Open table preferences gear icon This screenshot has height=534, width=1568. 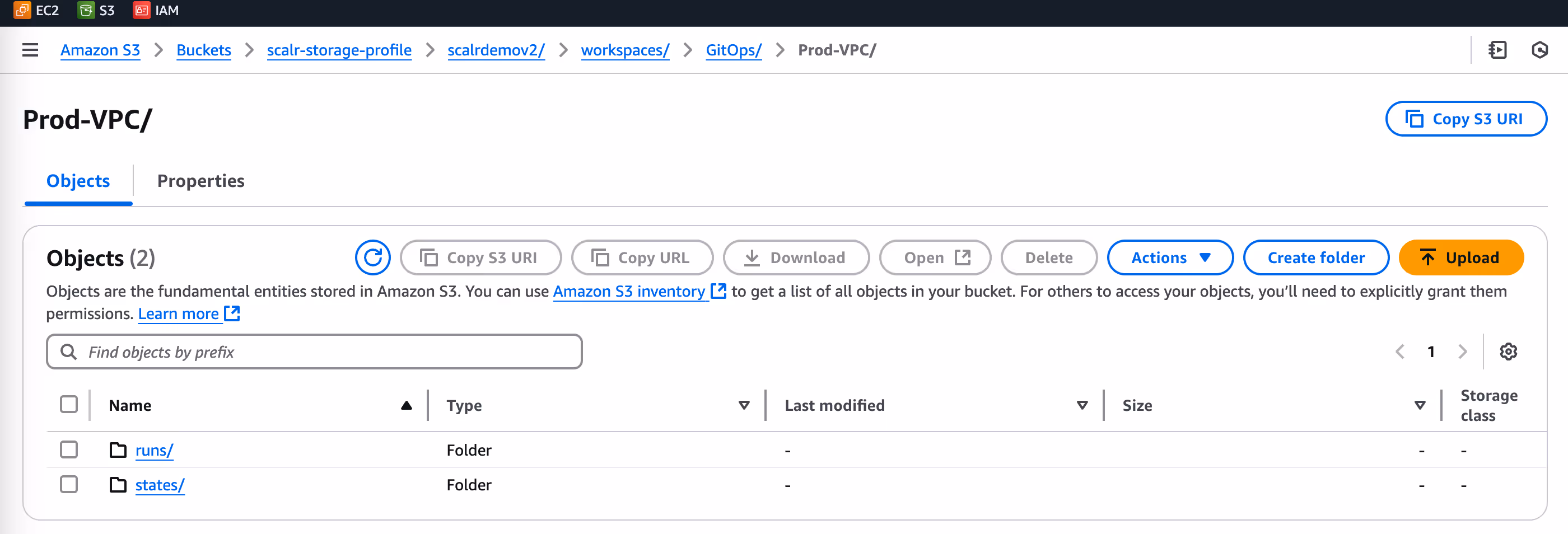coord(1508,352)
